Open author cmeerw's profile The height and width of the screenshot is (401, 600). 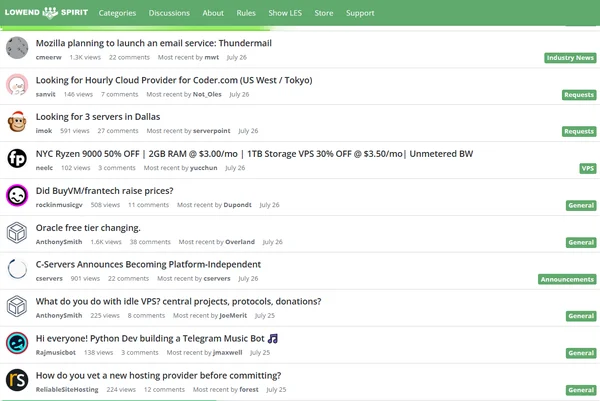[49, 57]
